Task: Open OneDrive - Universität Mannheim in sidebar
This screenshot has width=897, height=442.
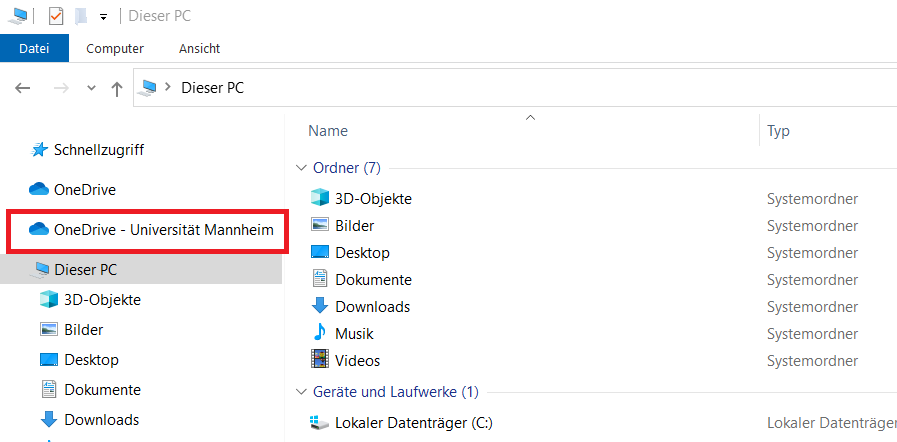Action: click(163, 230)
